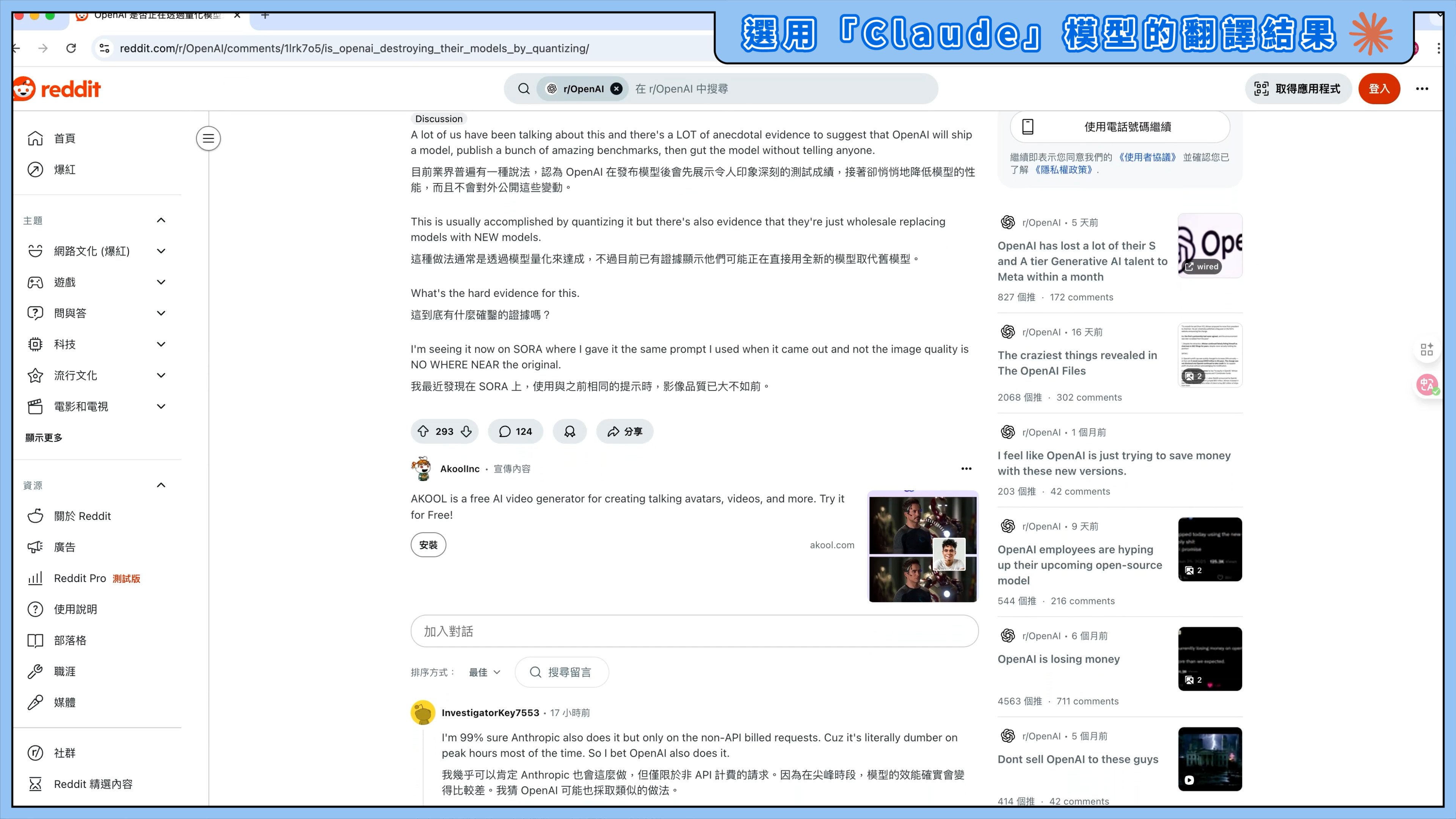
Task: Open the three-dot menu next to 登入
Action: point(1422,89)
